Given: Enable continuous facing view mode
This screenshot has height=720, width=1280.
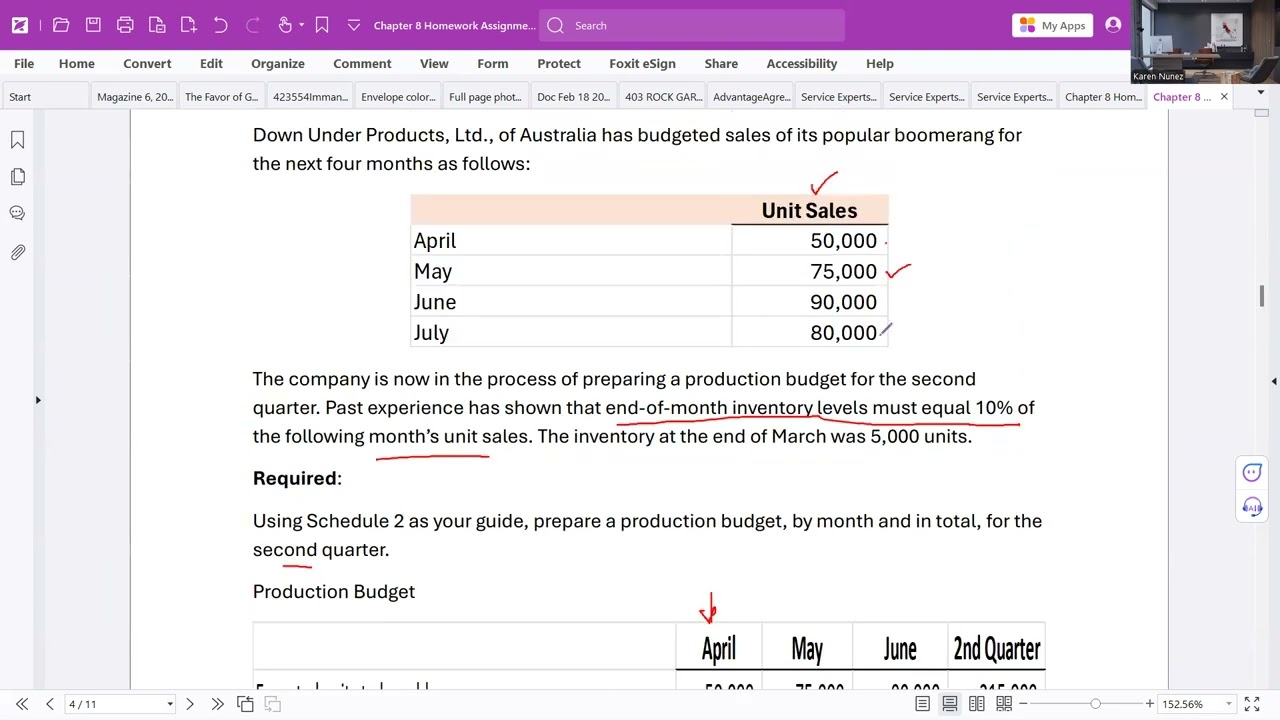Looking at the screenshot, I should pos(1004,704).
